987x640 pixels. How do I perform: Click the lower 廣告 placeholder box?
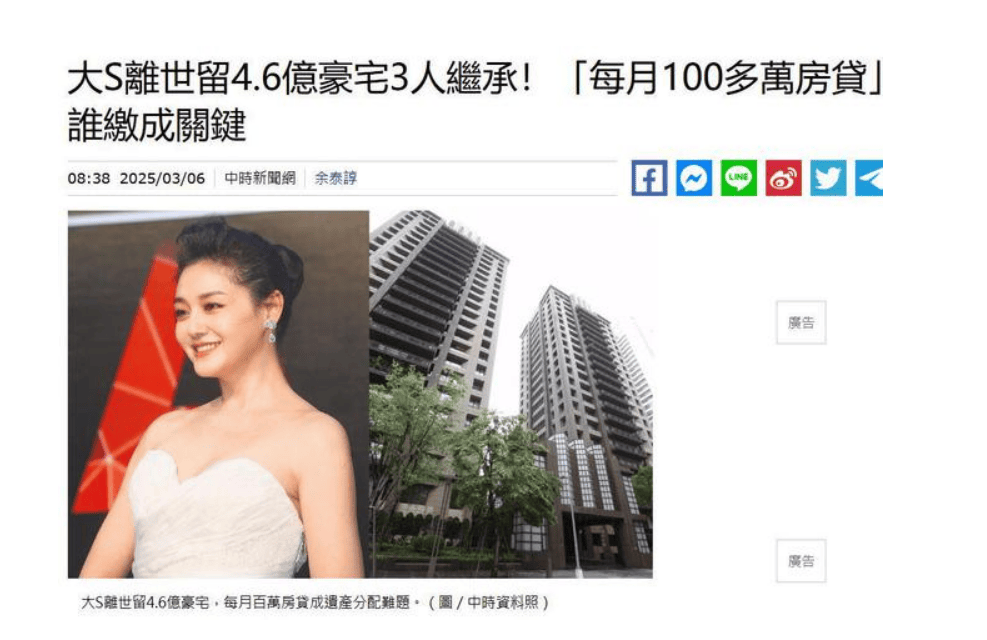coord(801,561)
